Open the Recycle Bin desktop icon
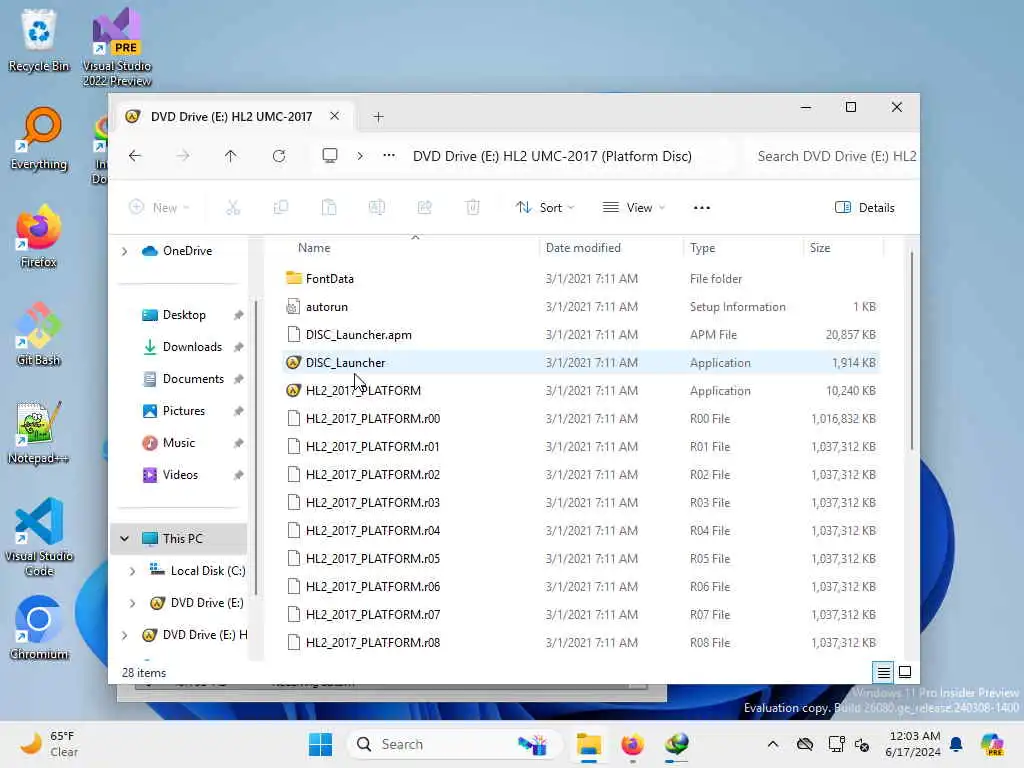Viewport: 1024px width, 768px height. [39, 40]
